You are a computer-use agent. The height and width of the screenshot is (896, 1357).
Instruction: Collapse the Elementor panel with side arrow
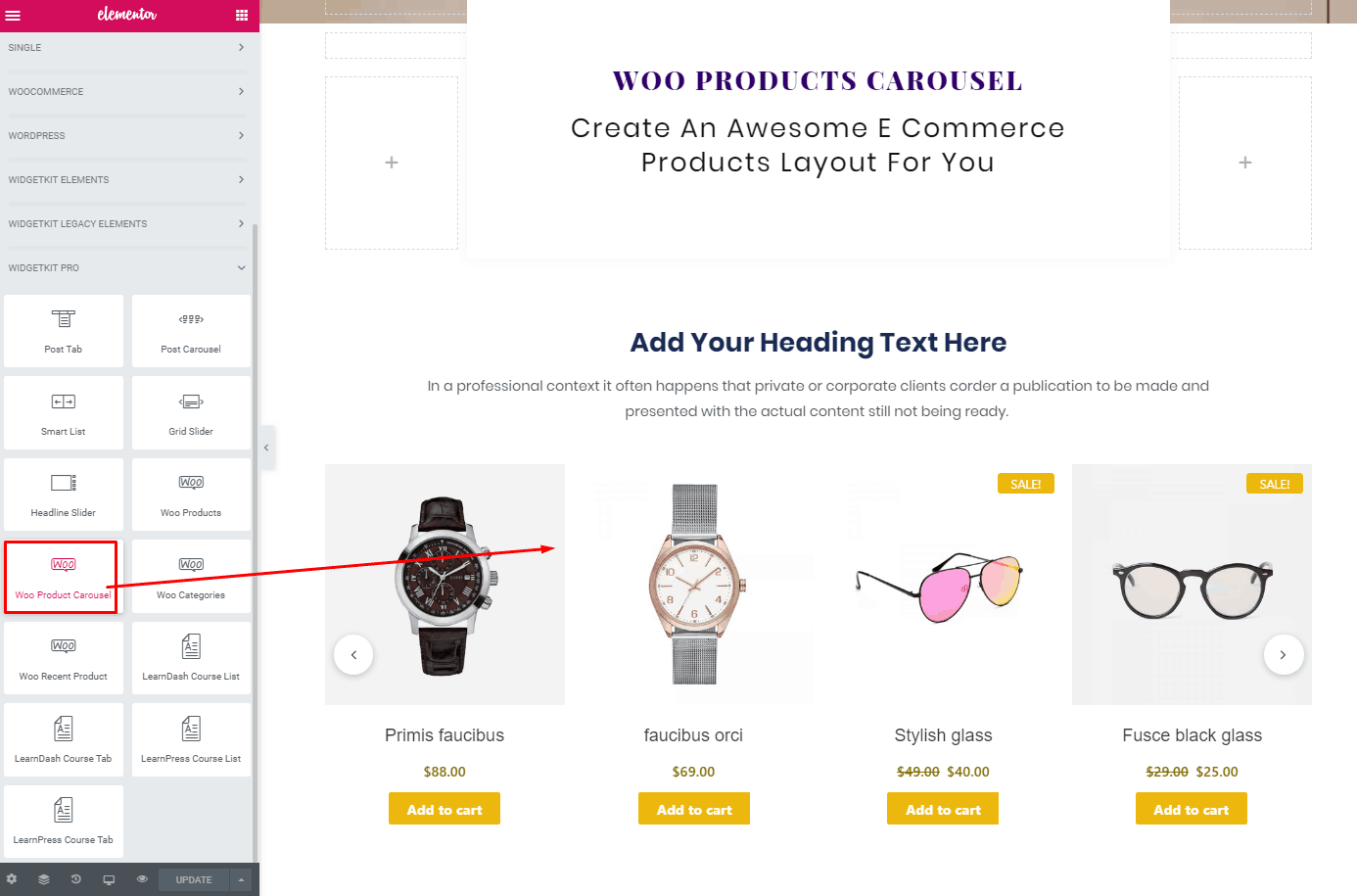point(265,447)
